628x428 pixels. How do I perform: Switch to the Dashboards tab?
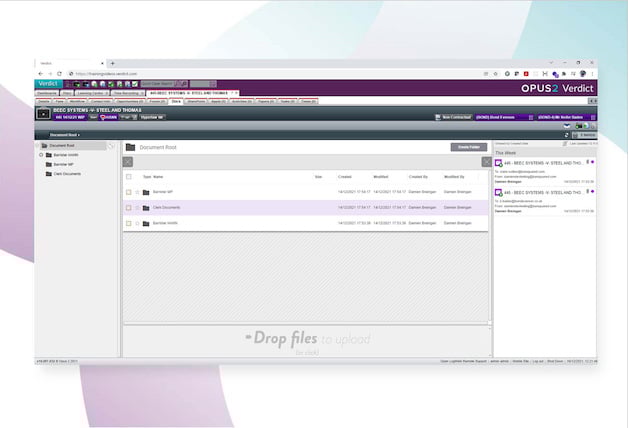point(47,93)
